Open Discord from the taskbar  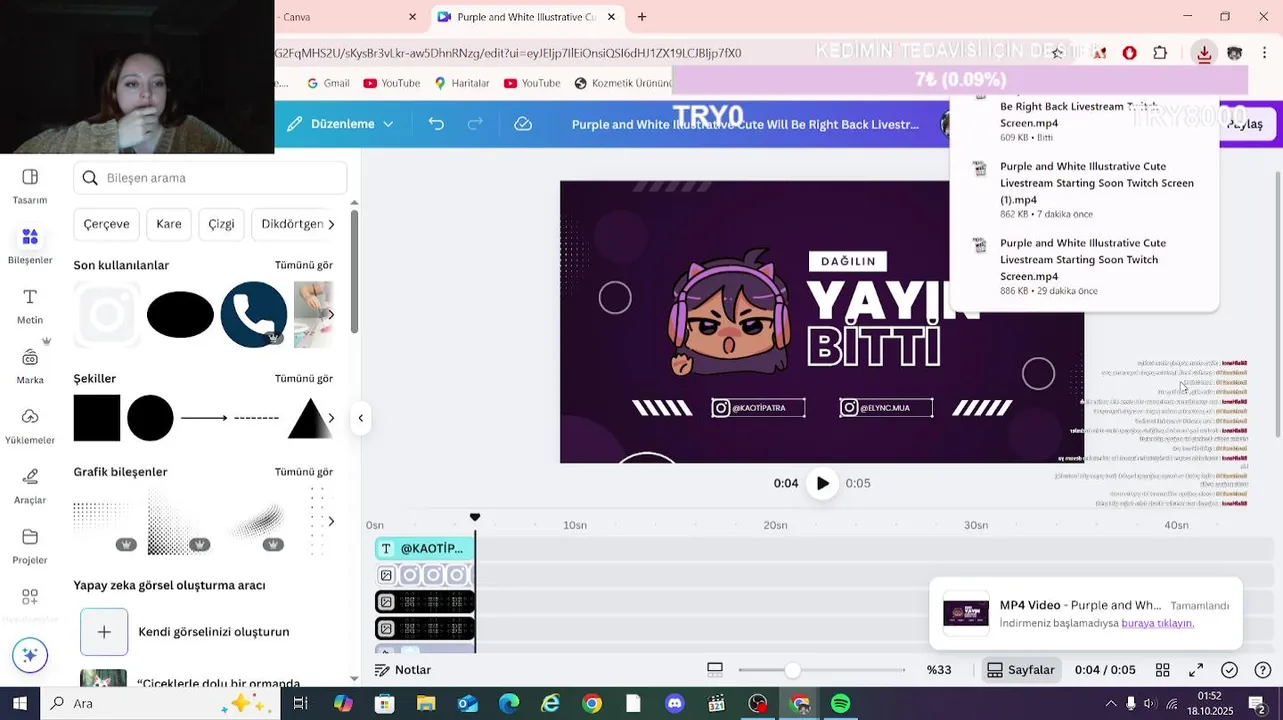(675, 704)
